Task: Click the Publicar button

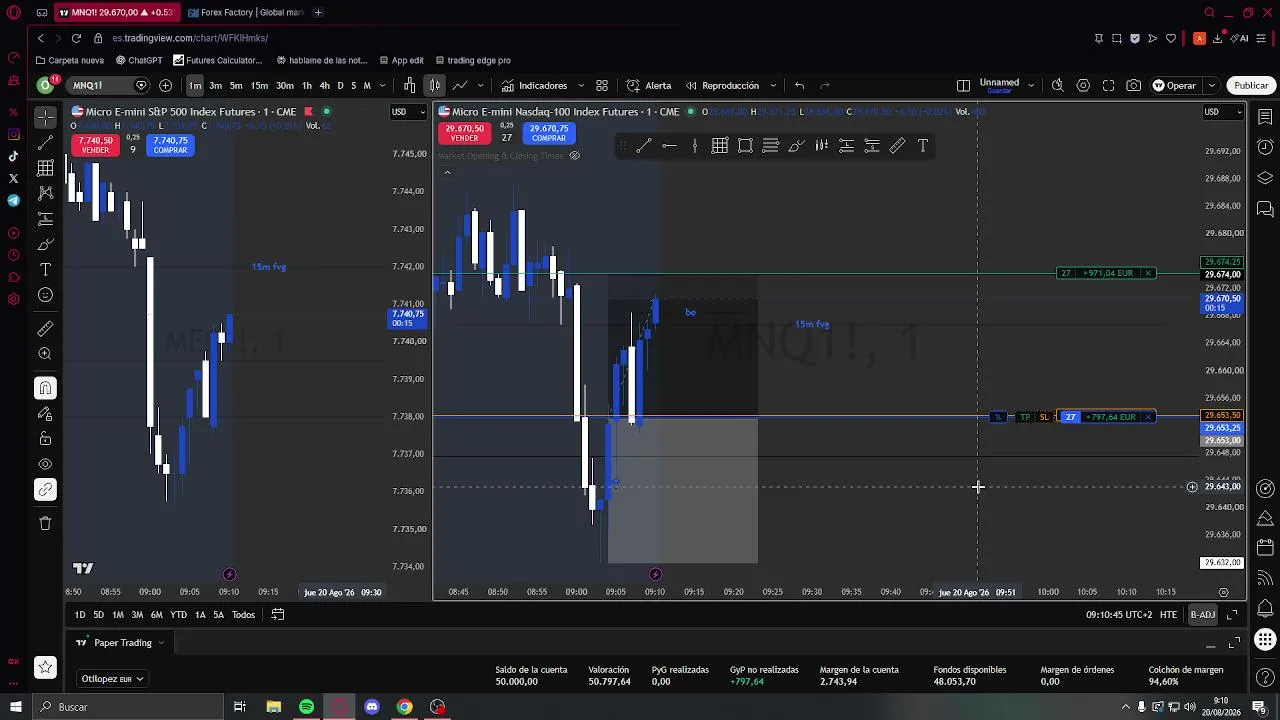Action: [1251, 85]
